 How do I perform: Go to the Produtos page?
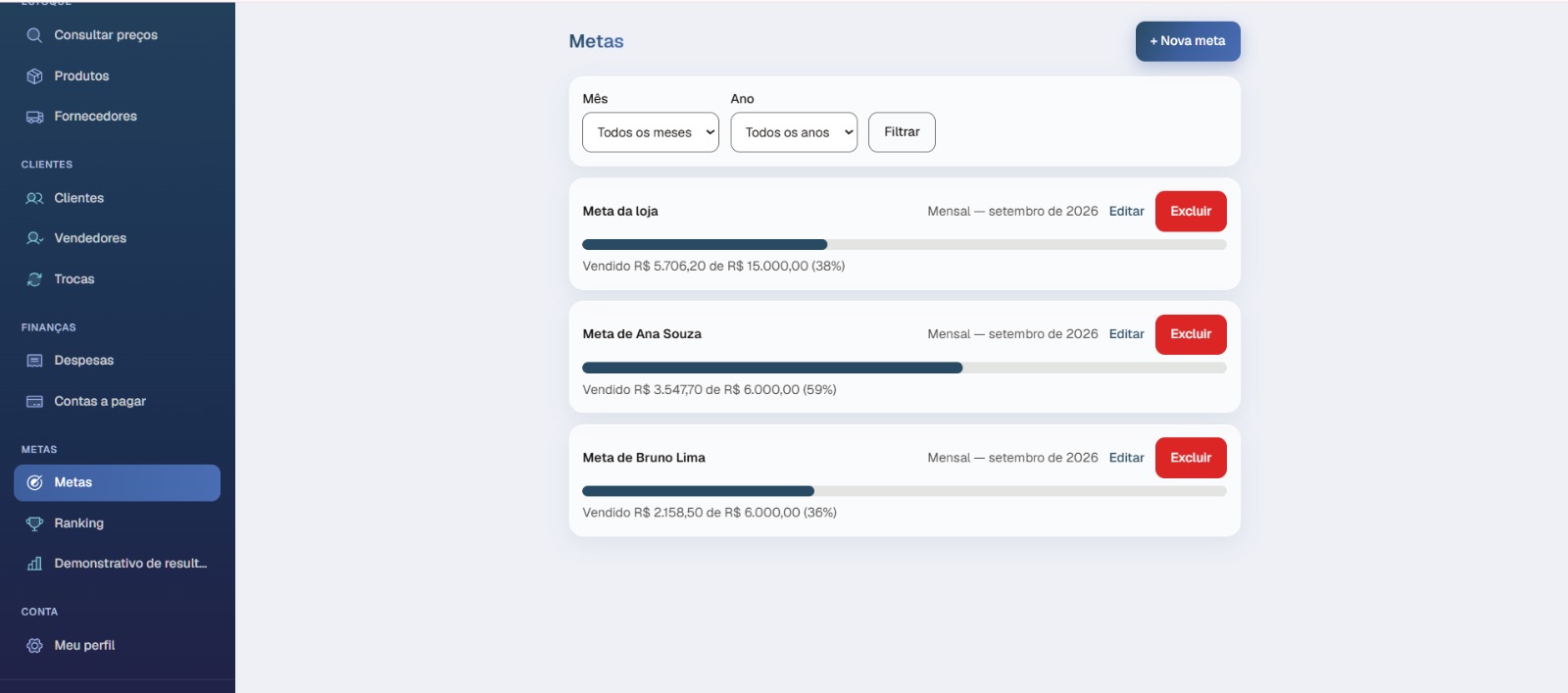[117, 75]
